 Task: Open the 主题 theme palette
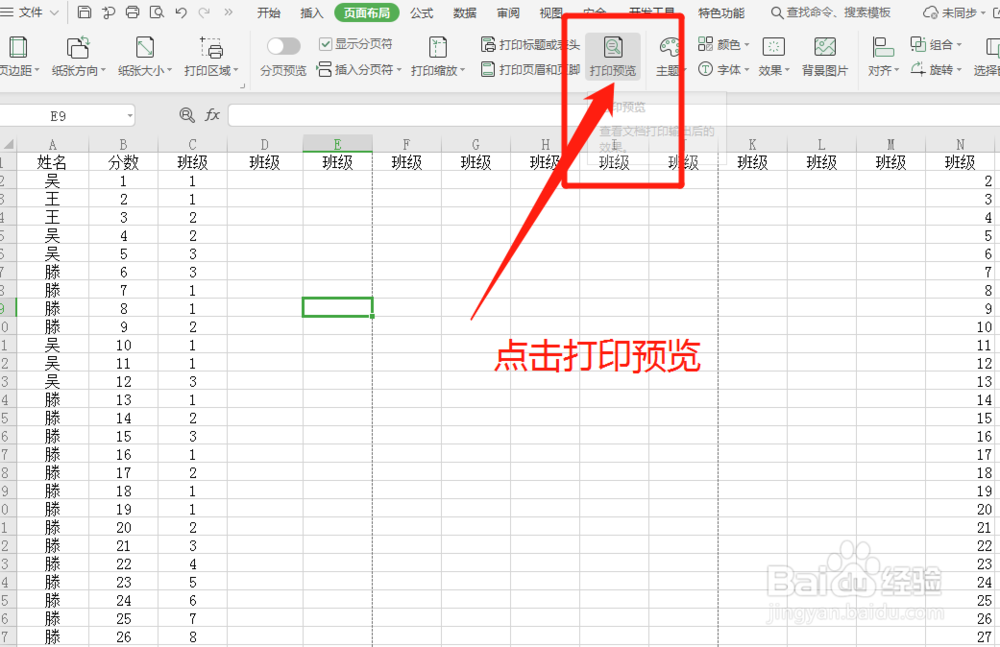pyautogui.click(x=670, y=57)
